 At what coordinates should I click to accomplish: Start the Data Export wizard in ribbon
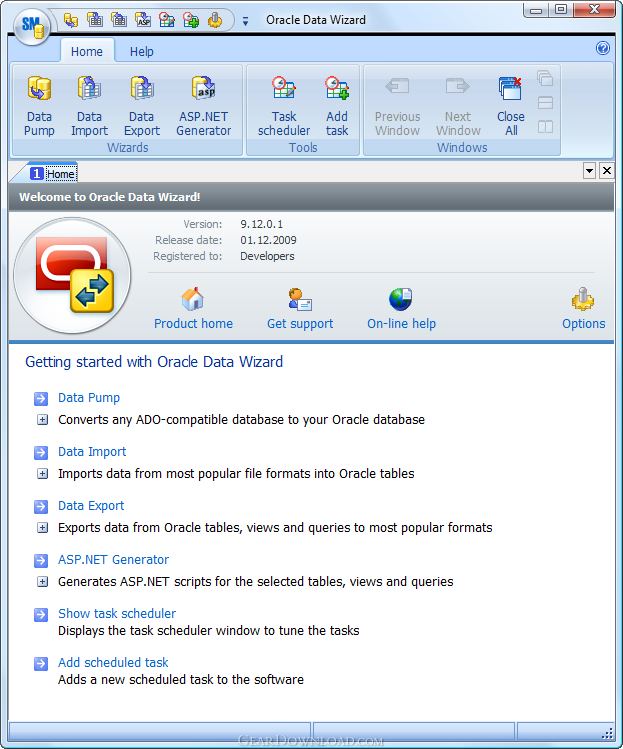(x=142, y=106)
